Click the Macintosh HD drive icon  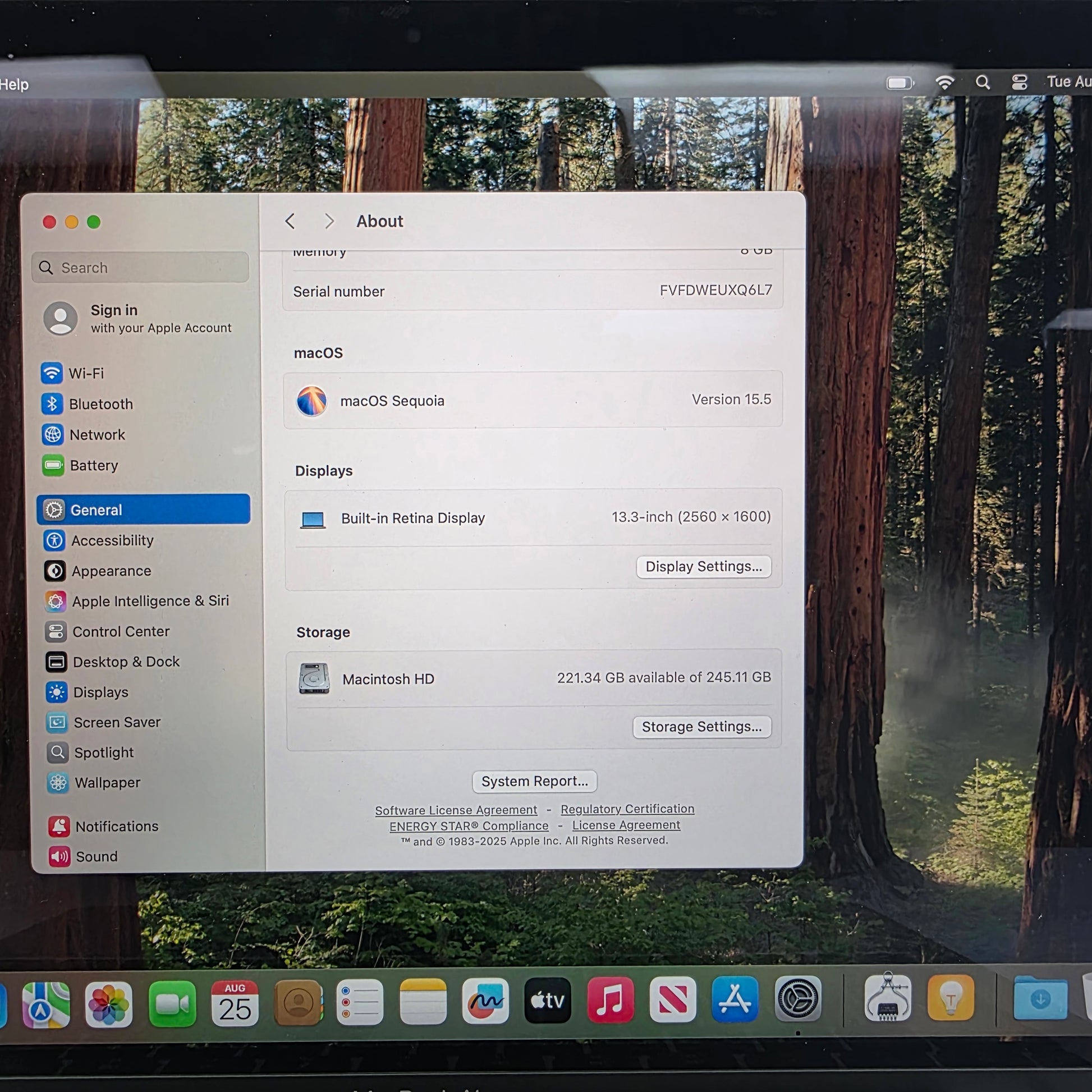tap(314, 678)
